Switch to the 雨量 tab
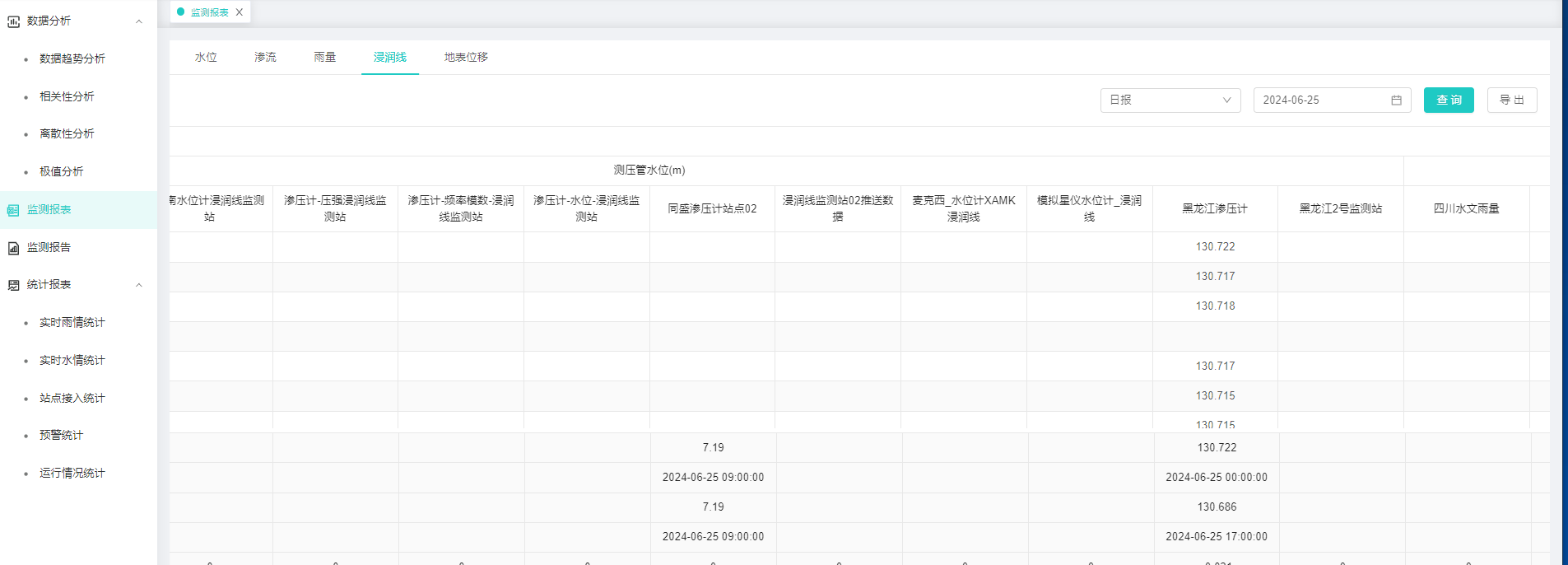Viewport: 1568px width, 565px height. (325, 58)
